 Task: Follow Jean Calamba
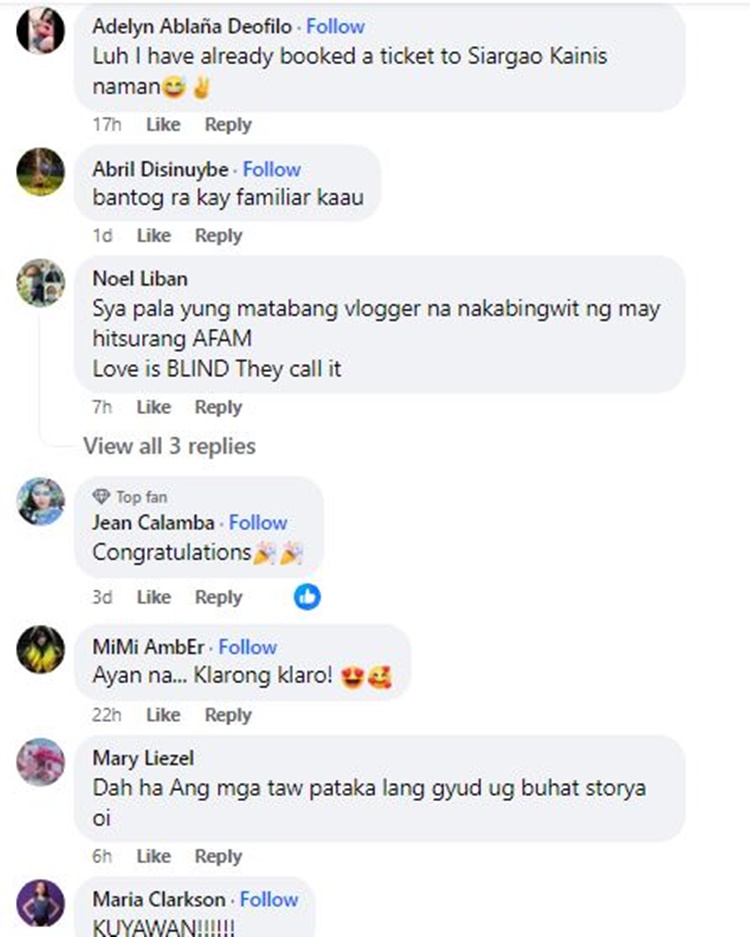point(258,523)
